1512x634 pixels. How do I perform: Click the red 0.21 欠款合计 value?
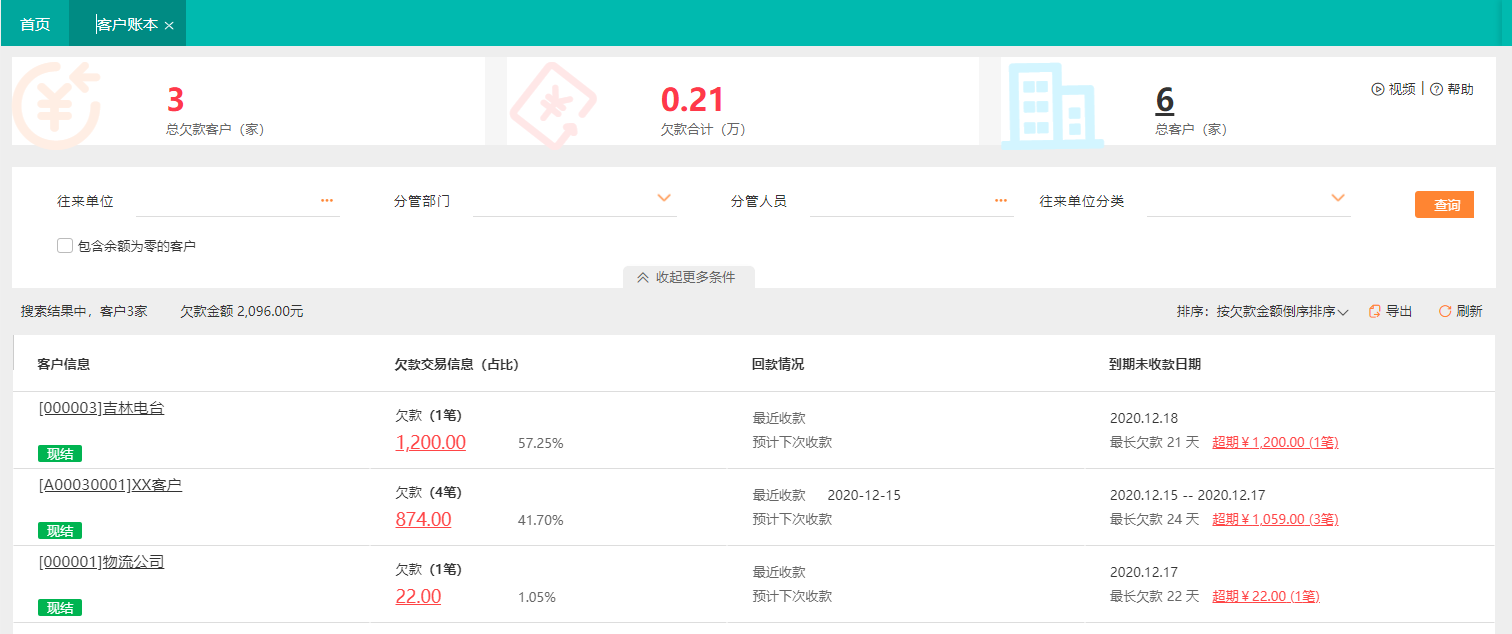pyautogui.click(x=692, y=100)
